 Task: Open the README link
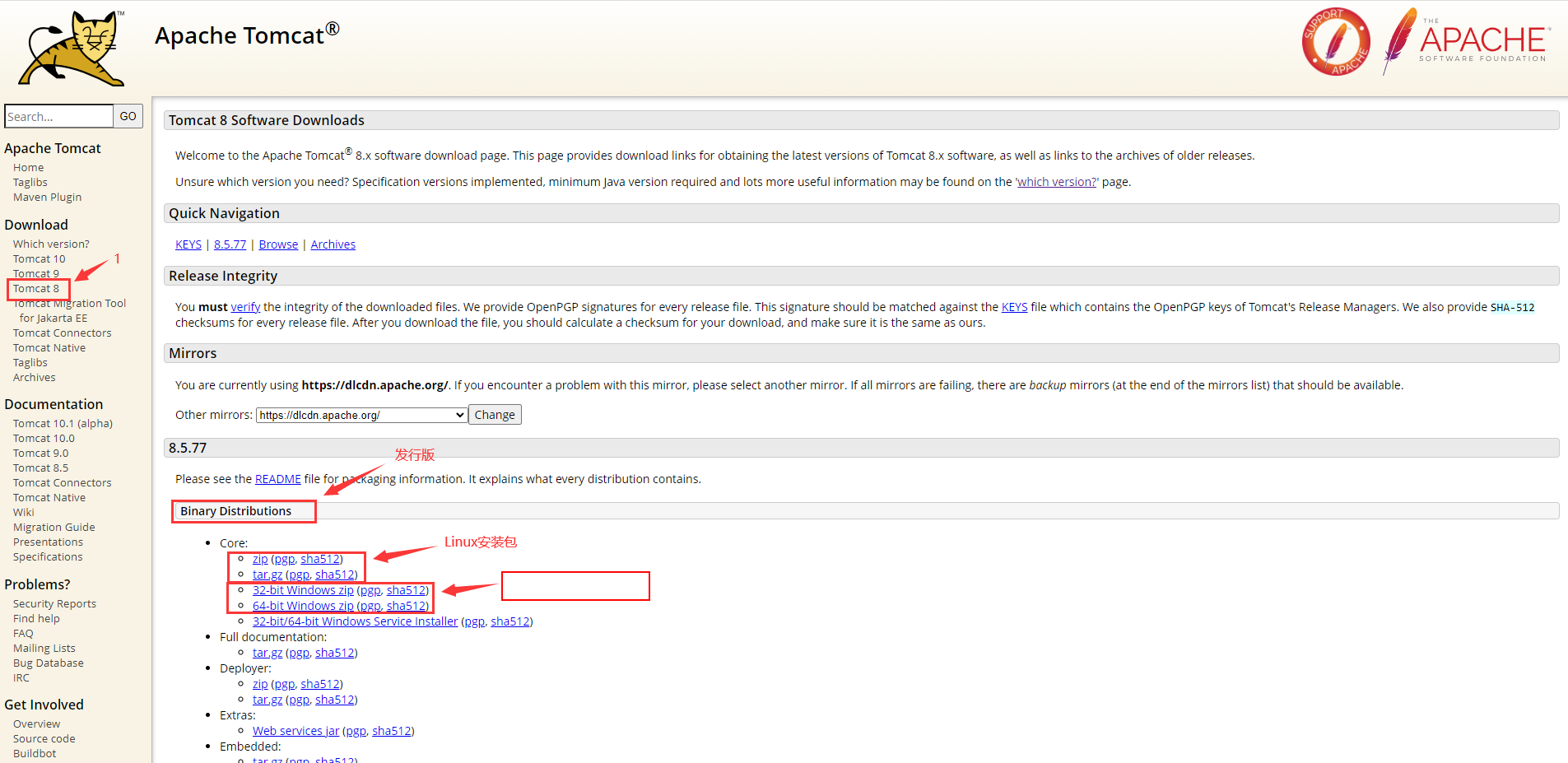(x=278, y=479)
